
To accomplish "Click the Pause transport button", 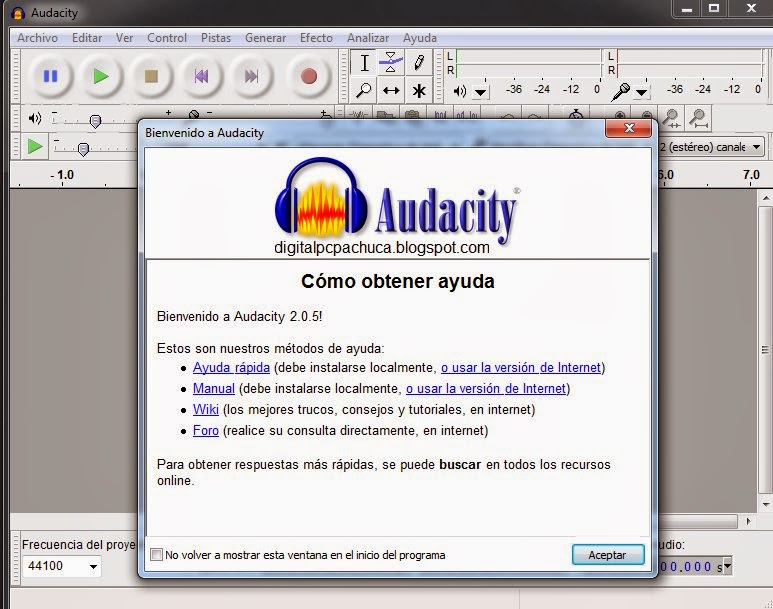I will pos(50,76).
